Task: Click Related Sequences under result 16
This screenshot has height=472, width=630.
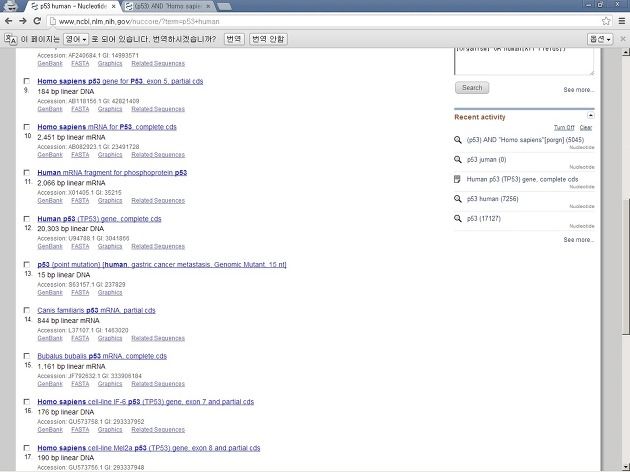Action: click(x=158, y=429)
